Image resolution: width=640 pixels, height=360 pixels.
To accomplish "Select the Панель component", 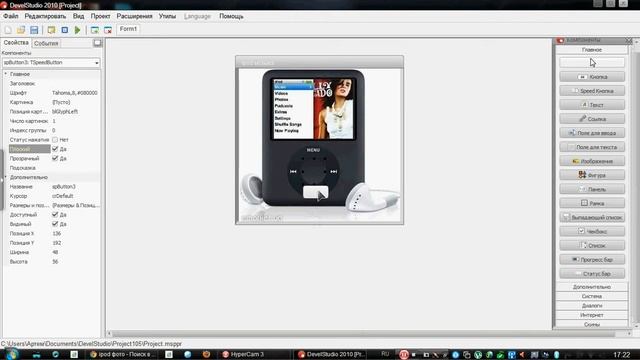I will point(592,189).
